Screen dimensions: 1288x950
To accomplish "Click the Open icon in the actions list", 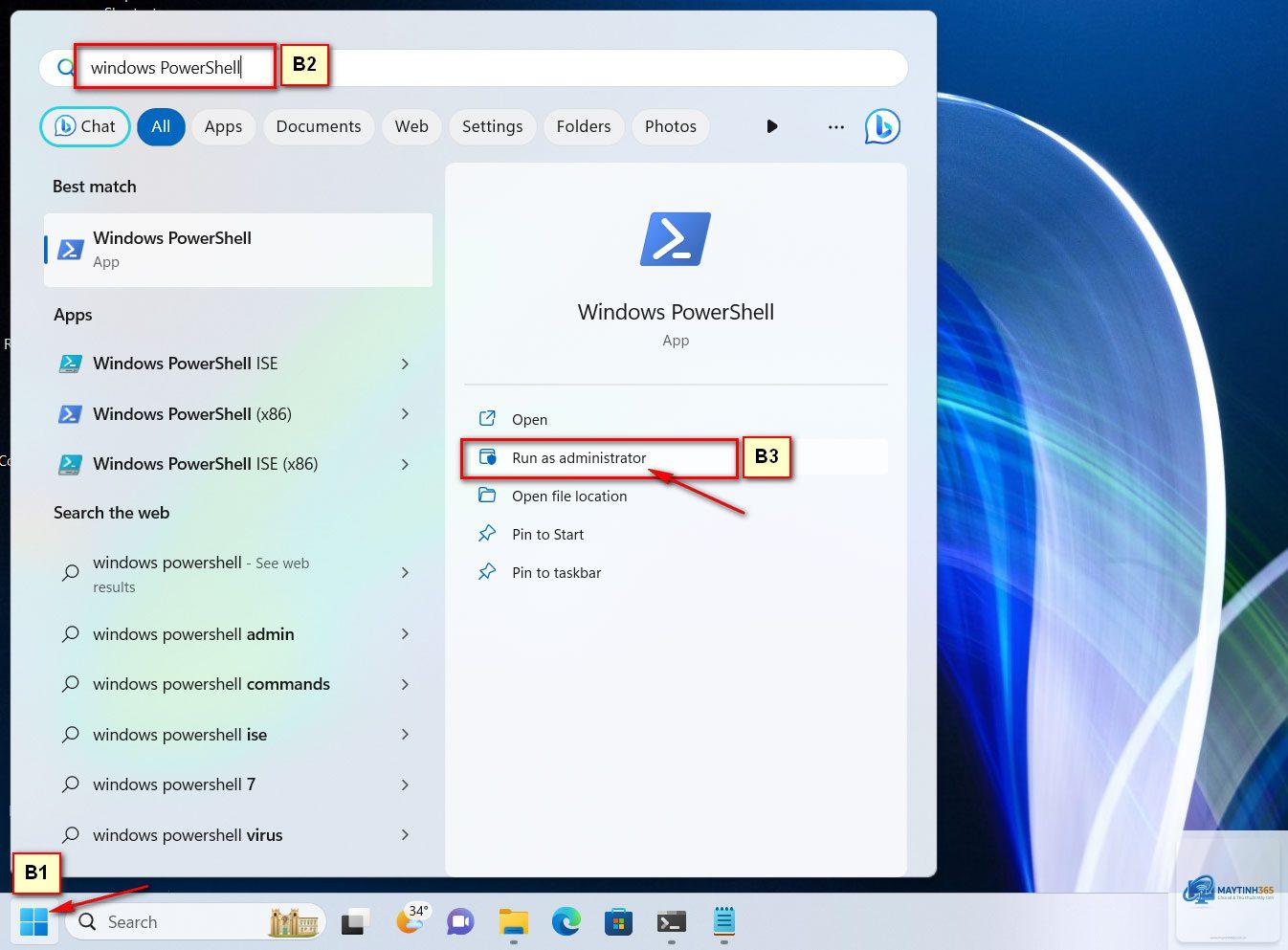I will click(487, 419).
